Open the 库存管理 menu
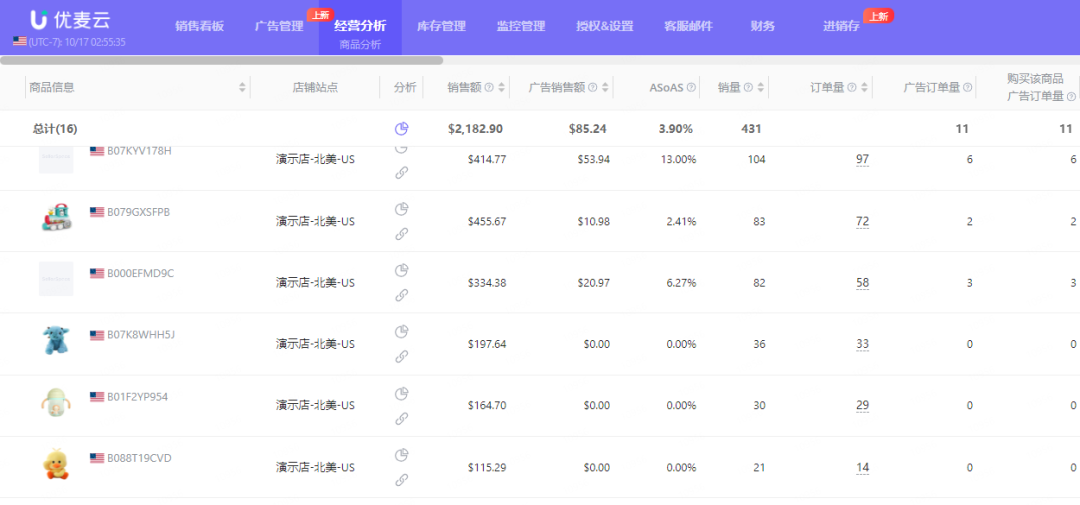The height and width of the screenshot is (505, 1080). coord(442,26)
